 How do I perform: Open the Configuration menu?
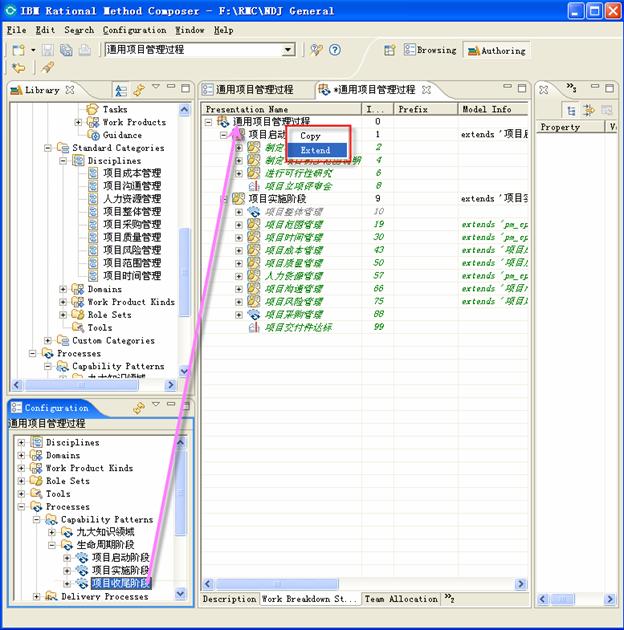[x=134, y=30]
